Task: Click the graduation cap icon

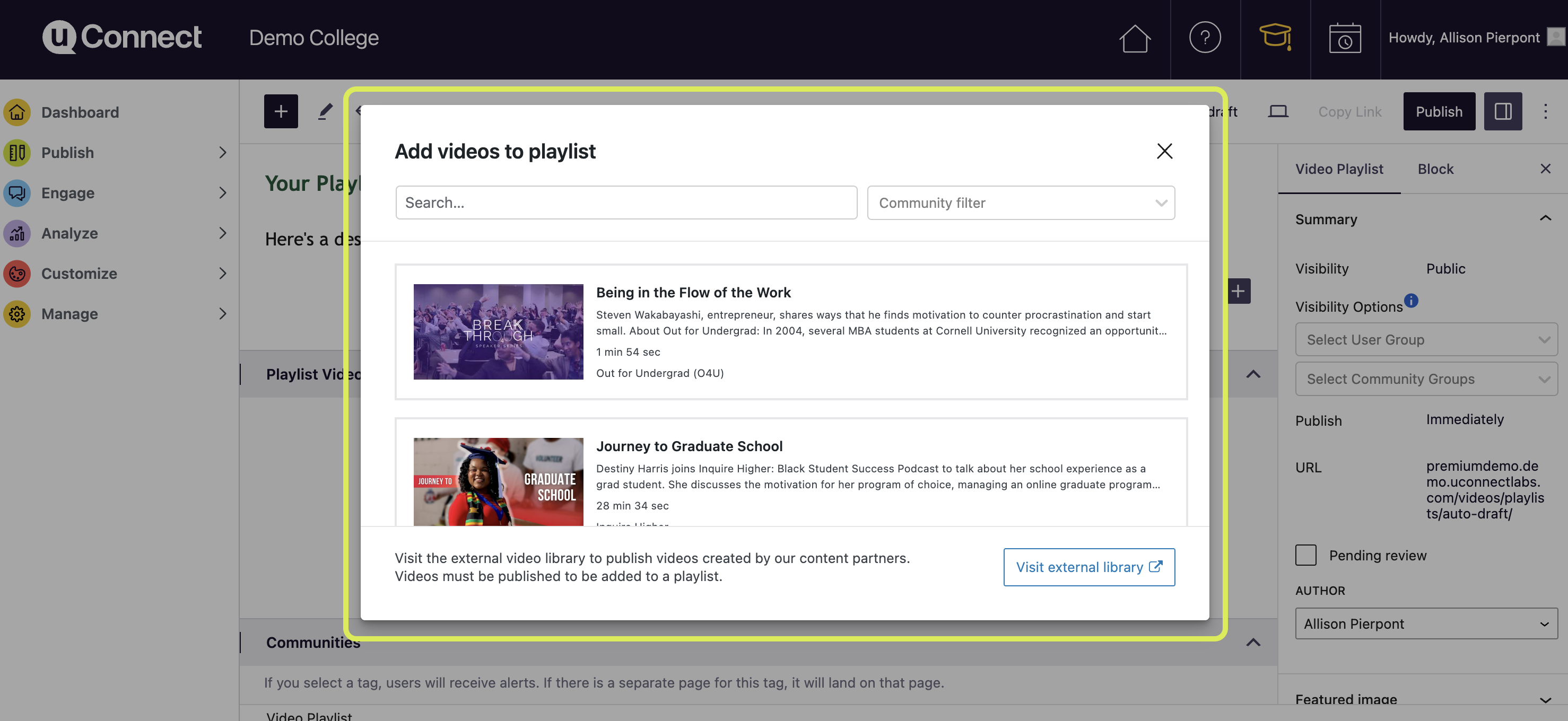Action: point(1275,37)
